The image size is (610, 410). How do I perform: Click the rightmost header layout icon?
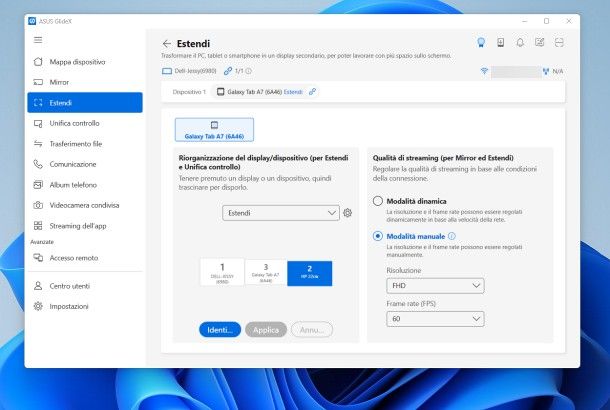(559, 42)
